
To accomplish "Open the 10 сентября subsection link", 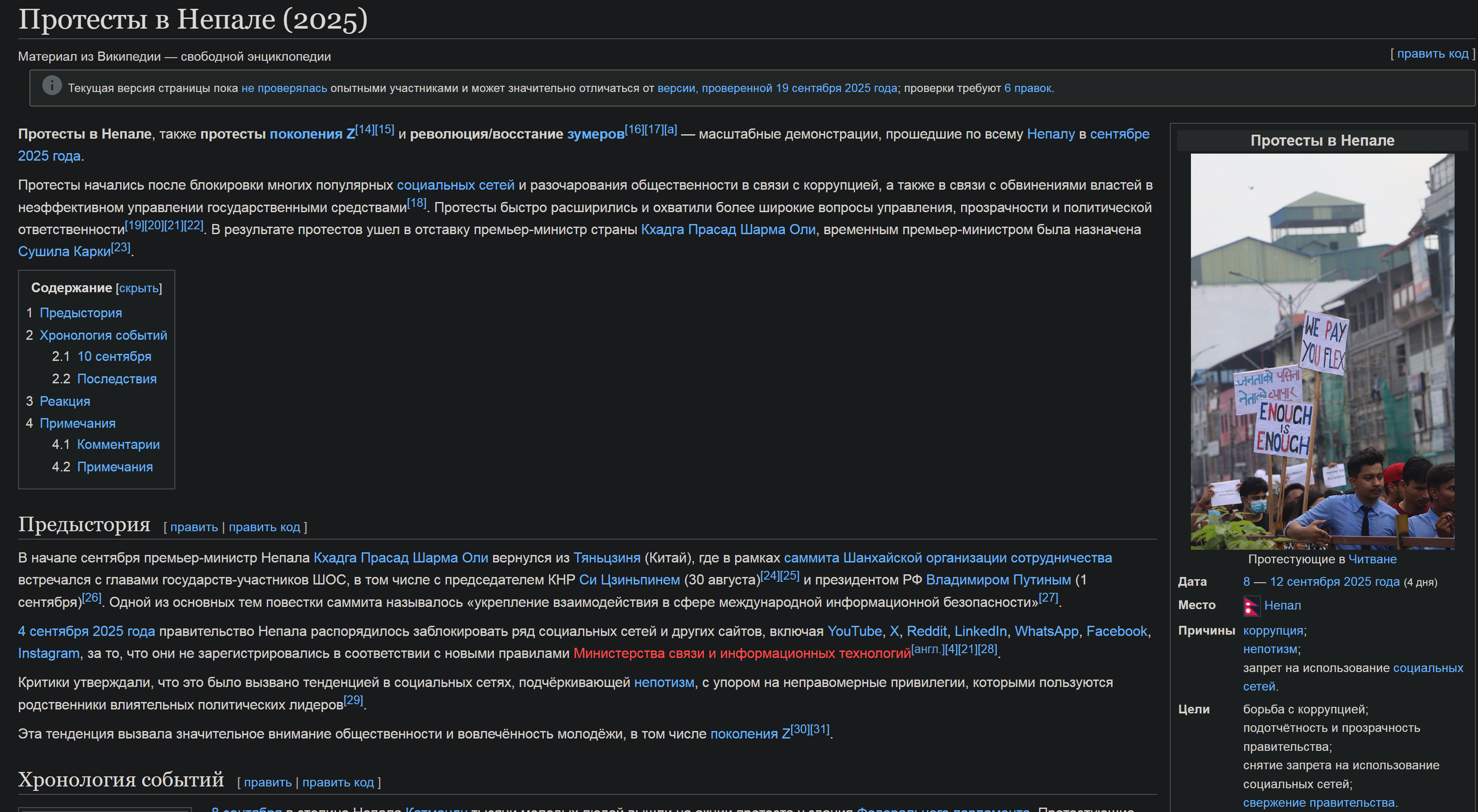I will (114, 356).
